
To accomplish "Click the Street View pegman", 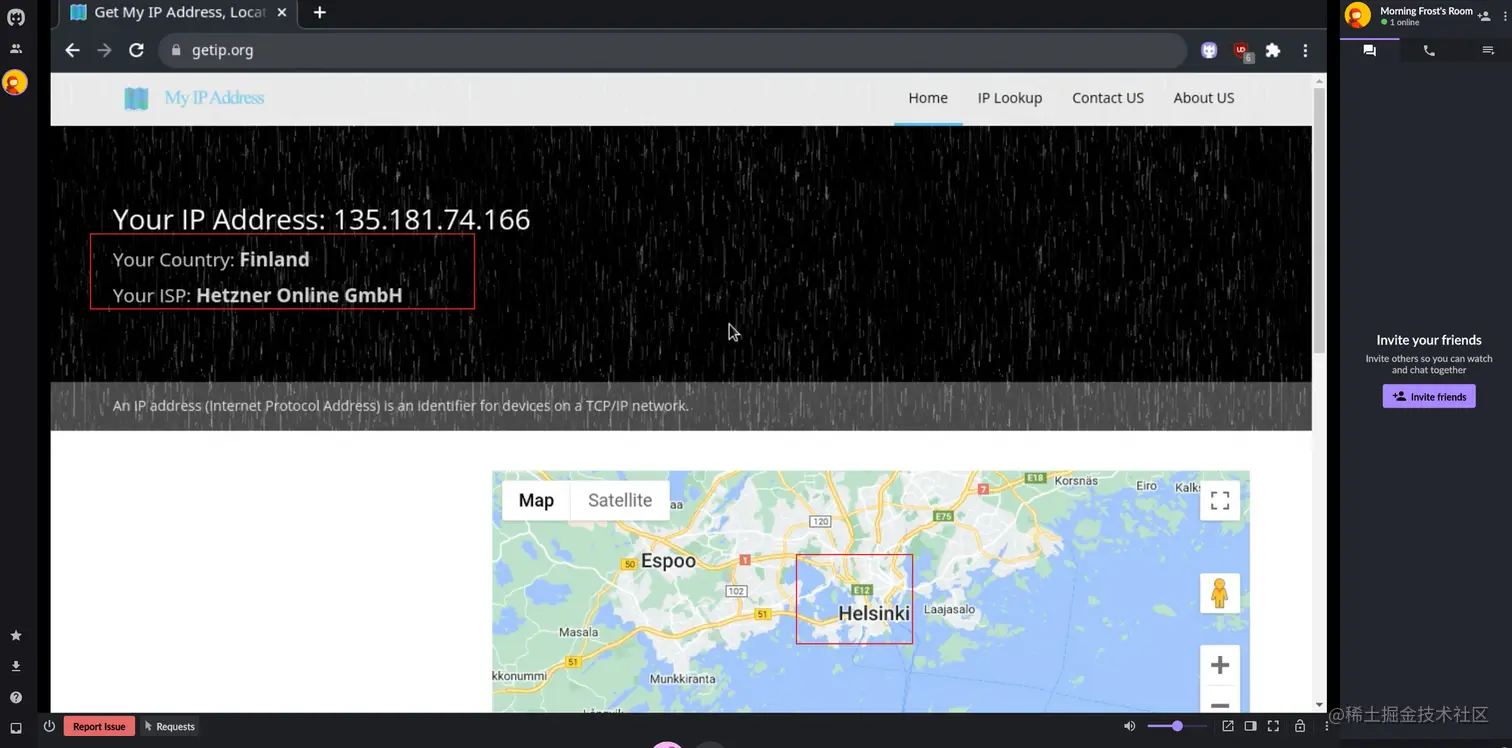I will 1220,593.
